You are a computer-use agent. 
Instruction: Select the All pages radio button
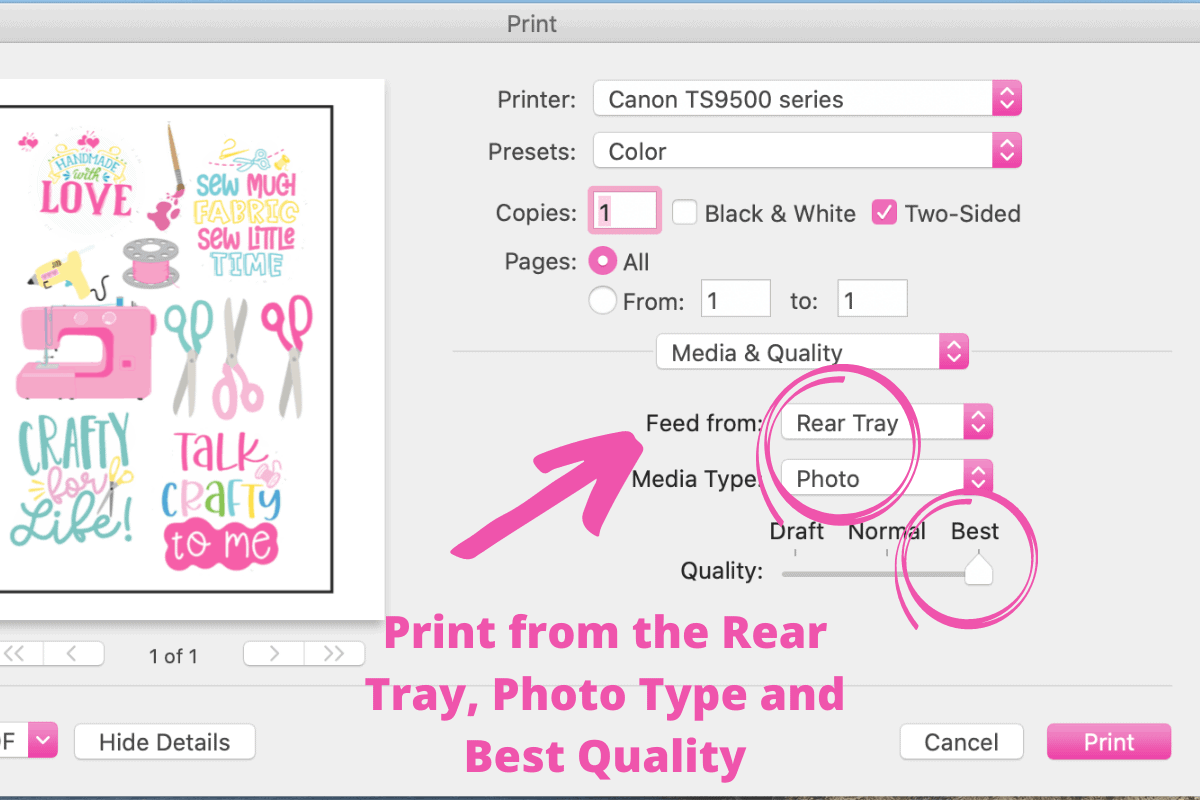603,262
